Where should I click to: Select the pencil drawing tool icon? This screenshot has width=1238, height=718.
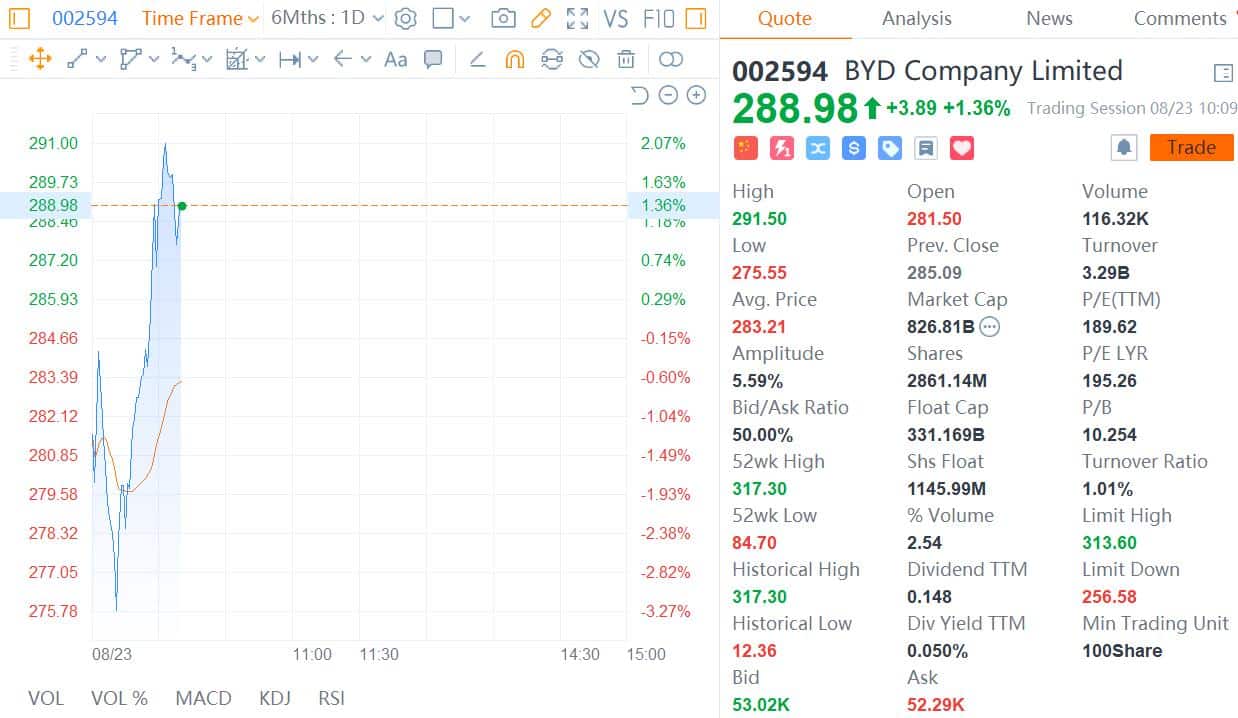540,18
